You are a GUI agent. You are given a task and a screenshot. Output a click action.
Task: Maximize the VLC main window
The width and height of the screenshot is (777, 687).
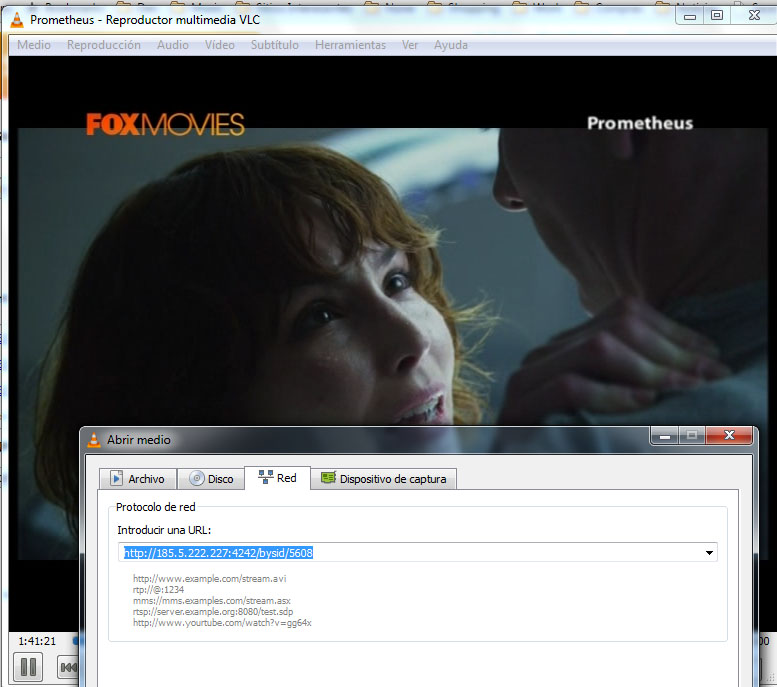pyautogui.click(x=717, y=15)
